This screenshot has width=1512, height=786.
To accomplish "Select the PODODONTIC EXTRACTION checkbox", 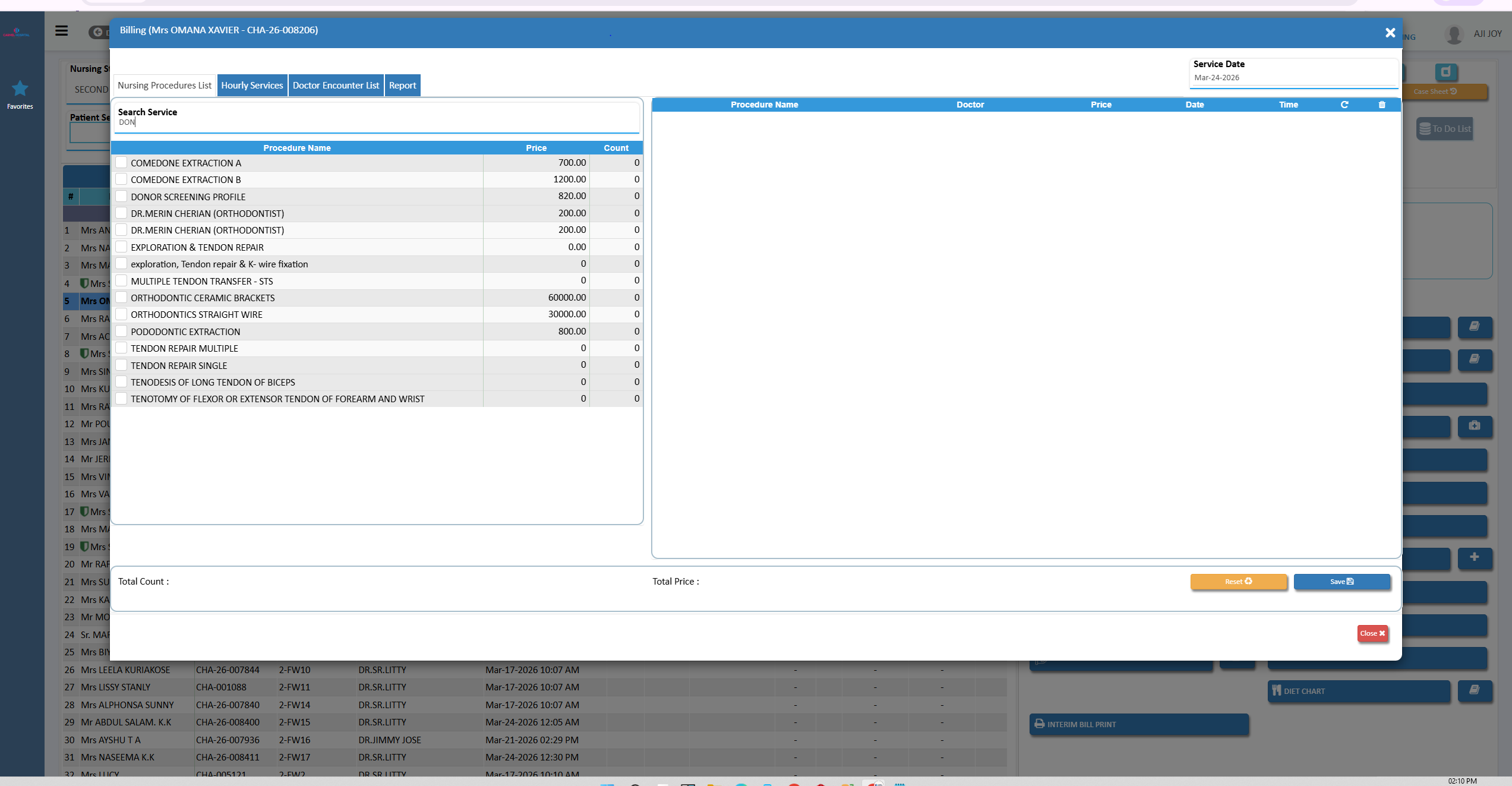I will click(x=121, y=331).
